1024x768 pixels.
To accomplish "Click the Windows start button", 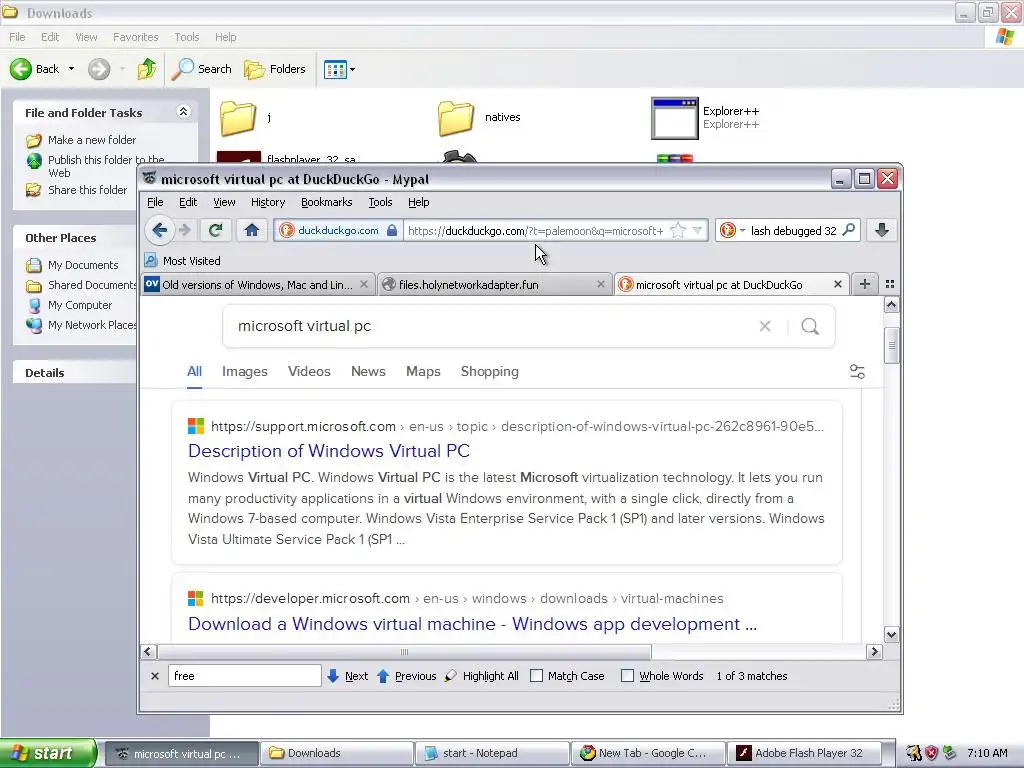I will (x=48, y=753).
